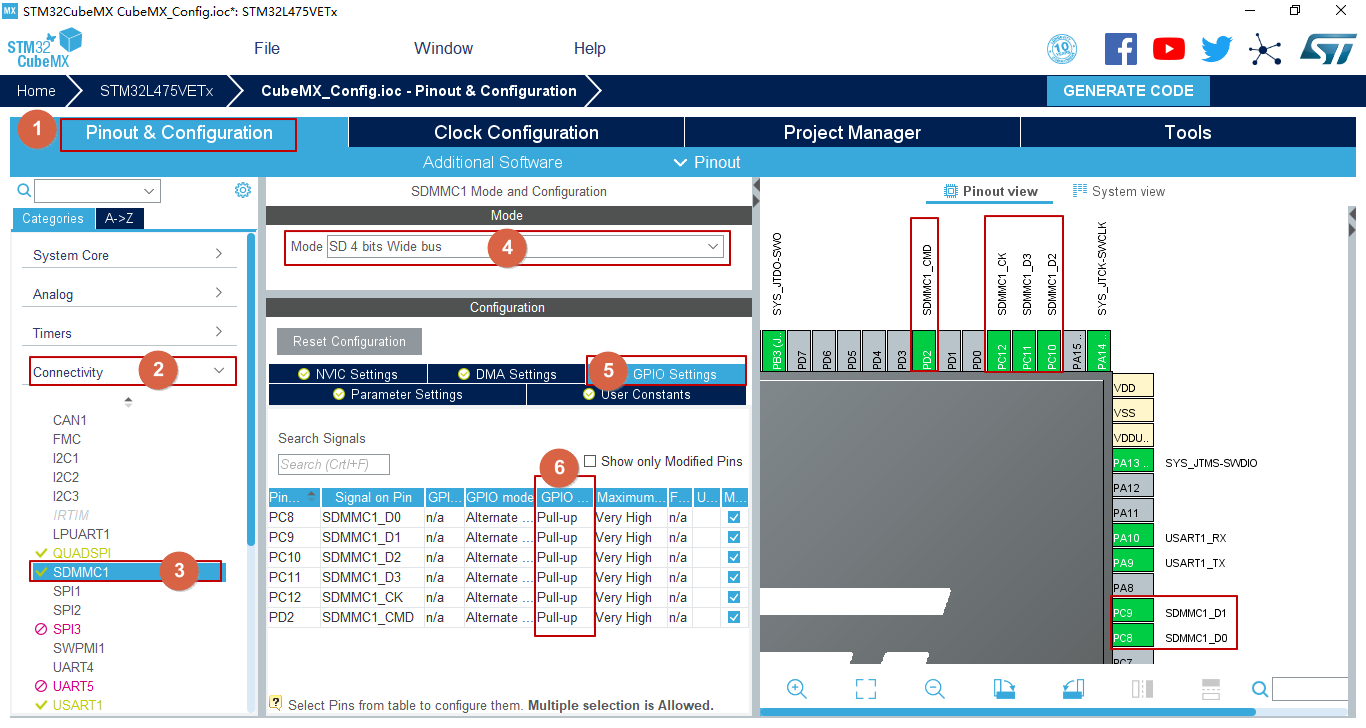Toggle Modified checkbox in PC10 row
This screenshot has width=1366, height=728.
(x=734, y=557)
